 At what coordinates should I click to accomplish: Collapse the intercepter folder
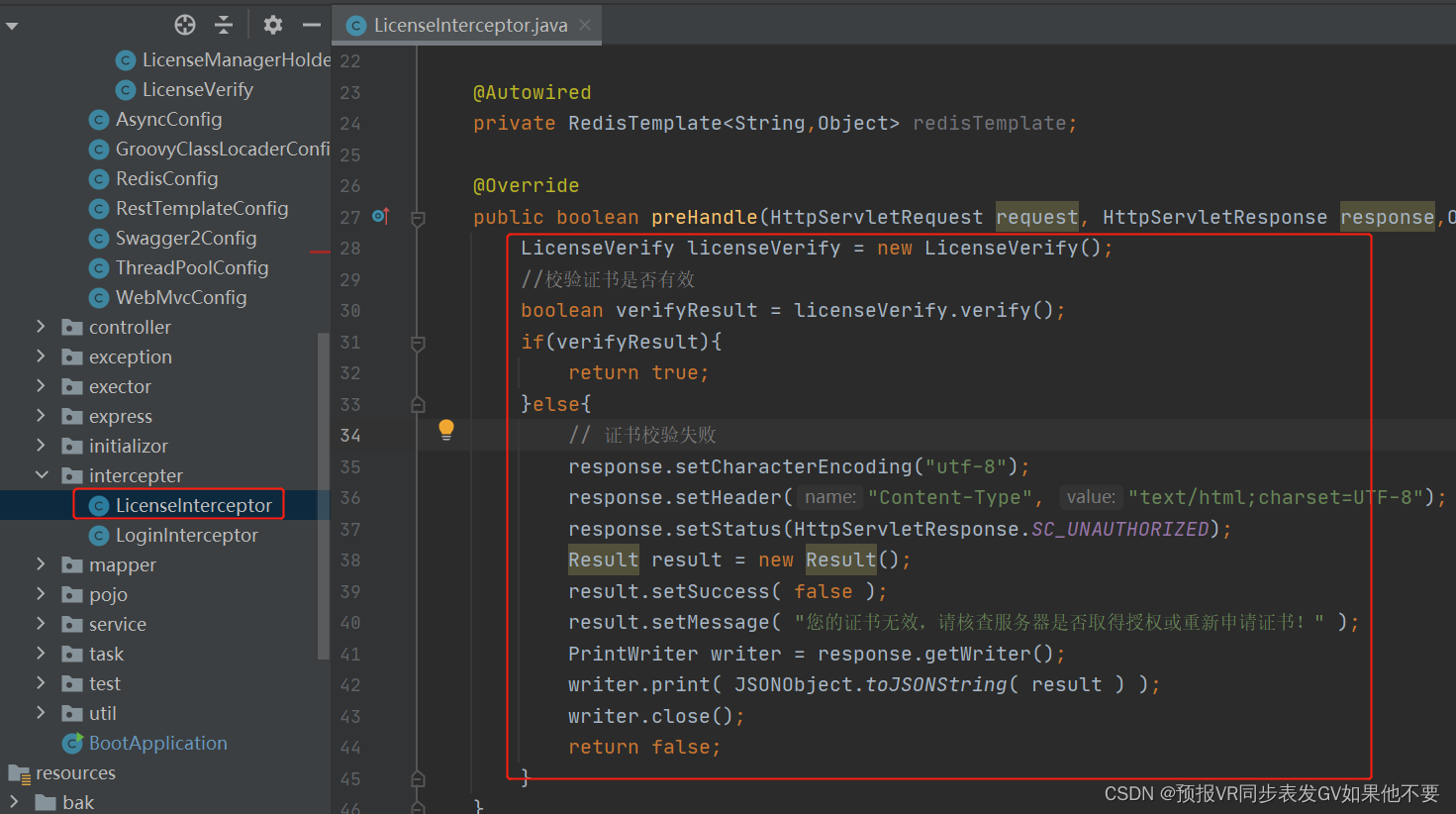pyautogui.click(x=40, y=475)
